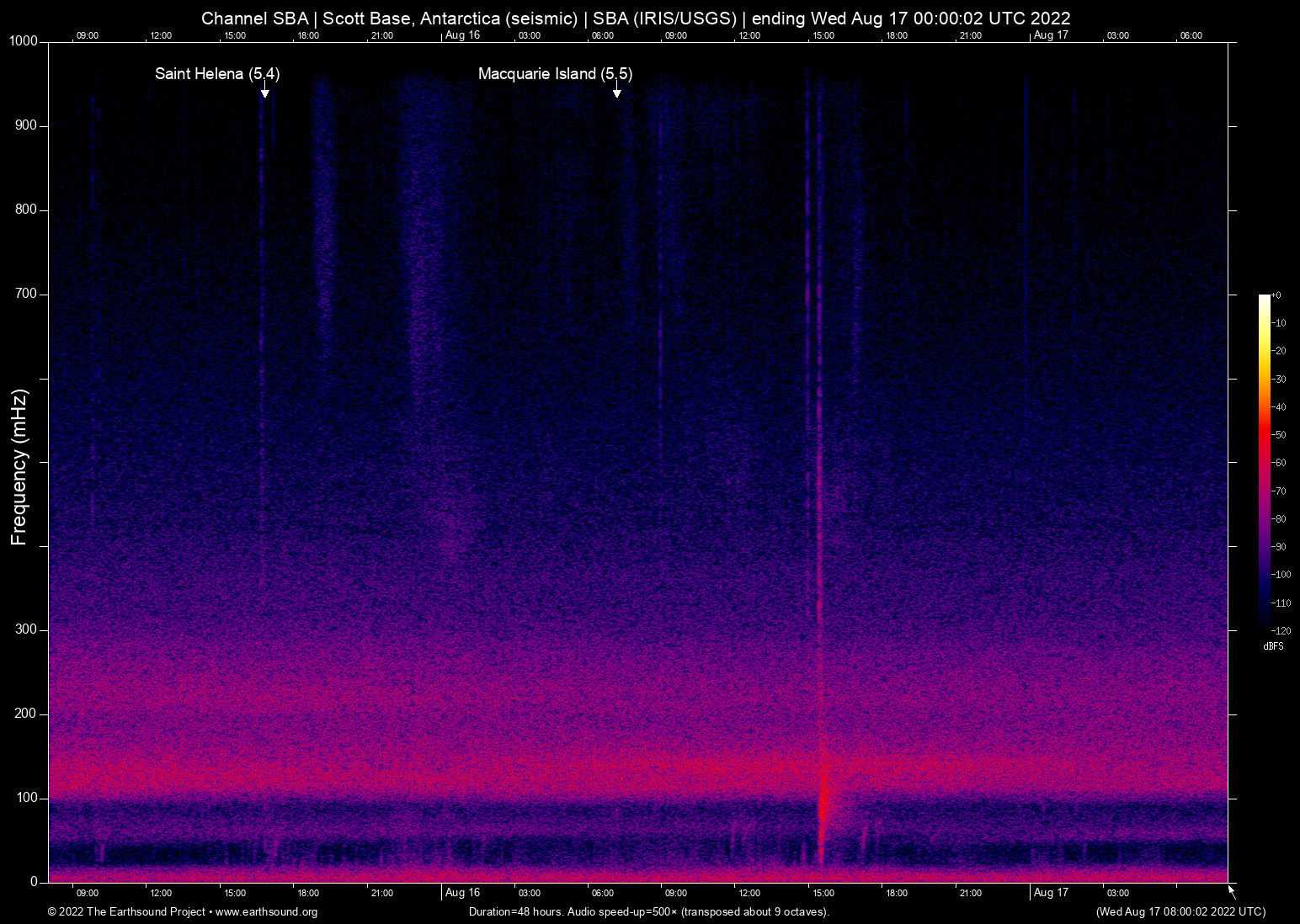Image resolution: width=1300 pixels, height=924 pixels.
Task: Select the Aug 17 date marker on bottom axis
Action: [x=1051, y=893]
